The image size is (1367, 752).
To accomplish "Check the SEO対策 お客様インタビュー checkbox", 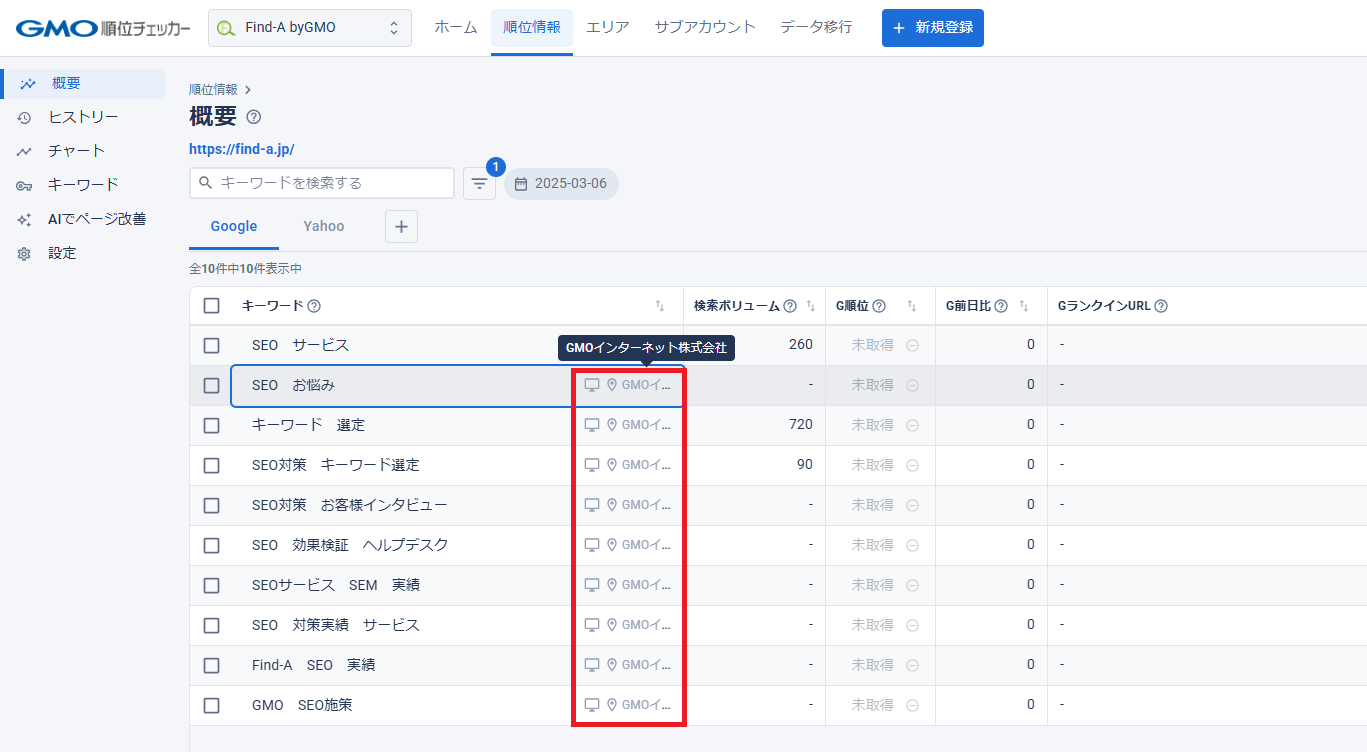I will pos(211,505).
